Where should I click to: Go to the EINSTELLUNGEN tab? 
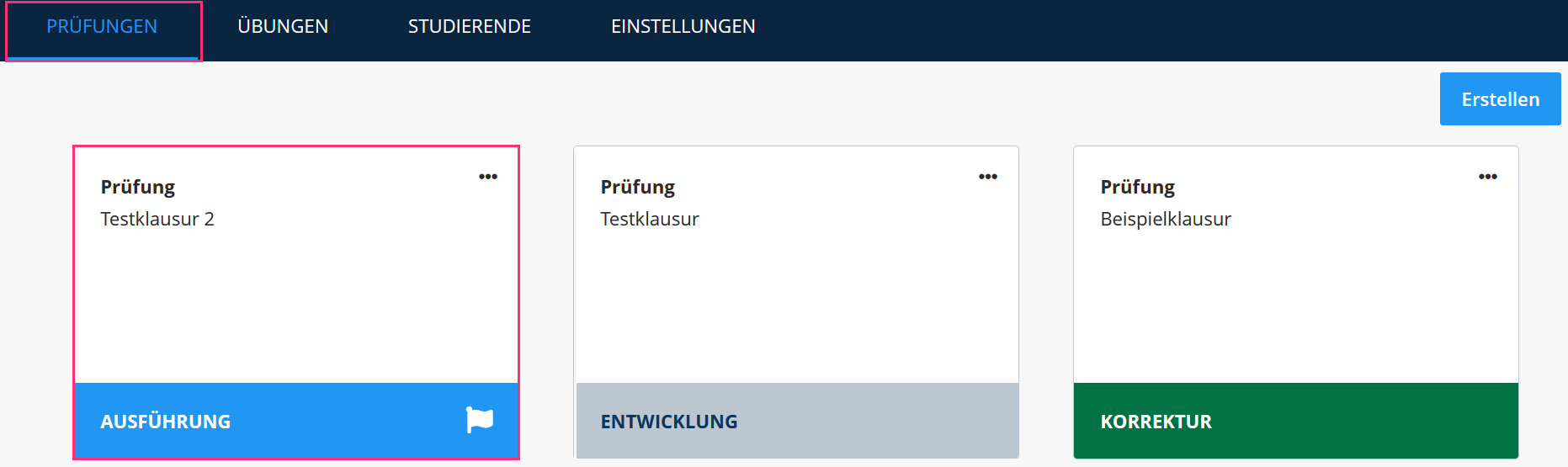click(683, 27)
